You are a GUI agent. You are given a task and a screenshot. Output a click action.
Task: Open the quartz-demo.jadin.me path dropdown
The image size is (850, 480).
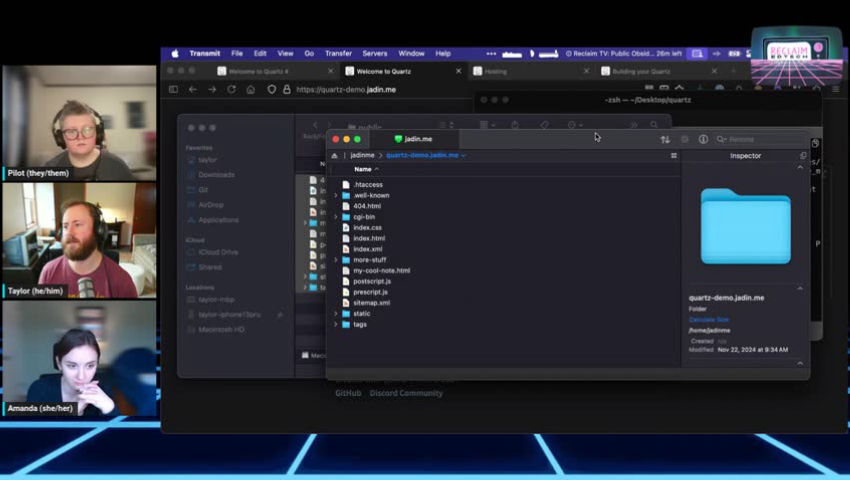[426, 156]
